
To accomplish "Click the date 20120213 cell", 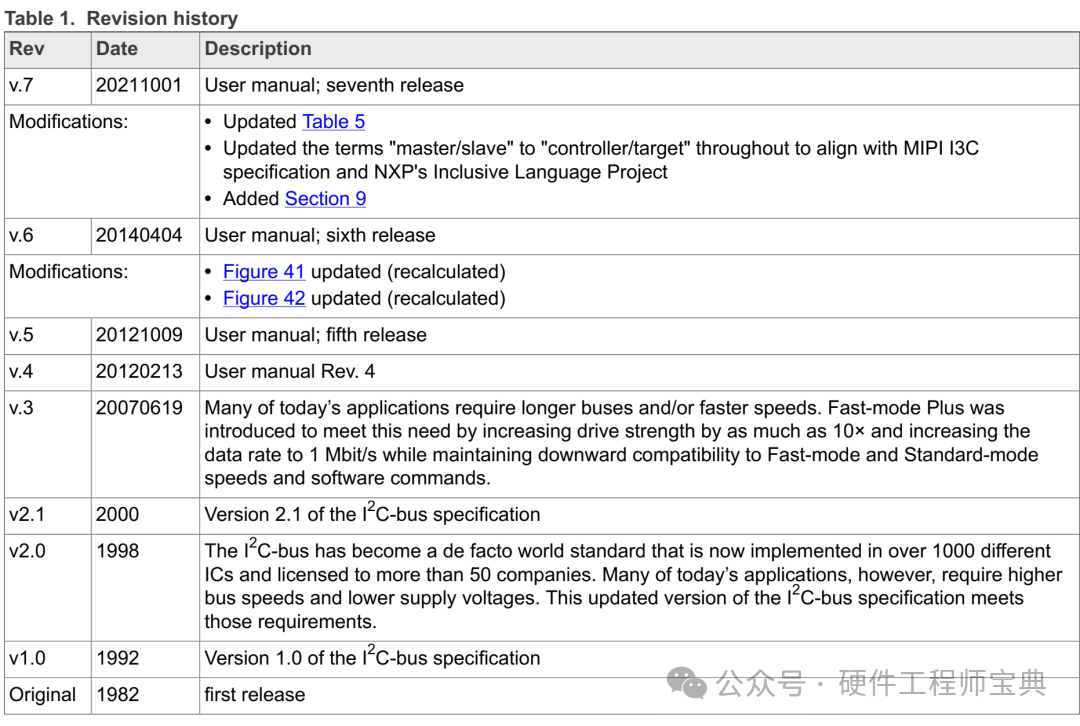I will [x=145, y=372].
